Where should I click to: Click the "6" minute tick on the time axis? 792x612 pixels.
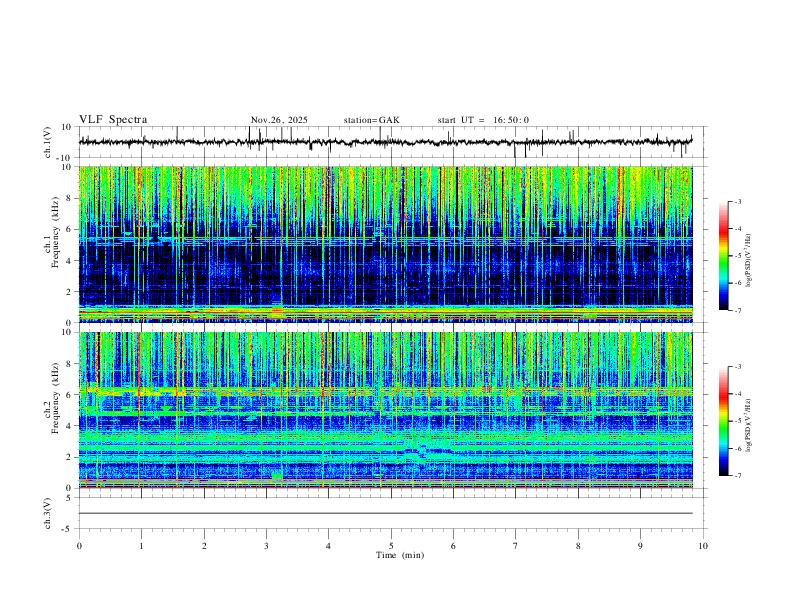coord(453,546)
